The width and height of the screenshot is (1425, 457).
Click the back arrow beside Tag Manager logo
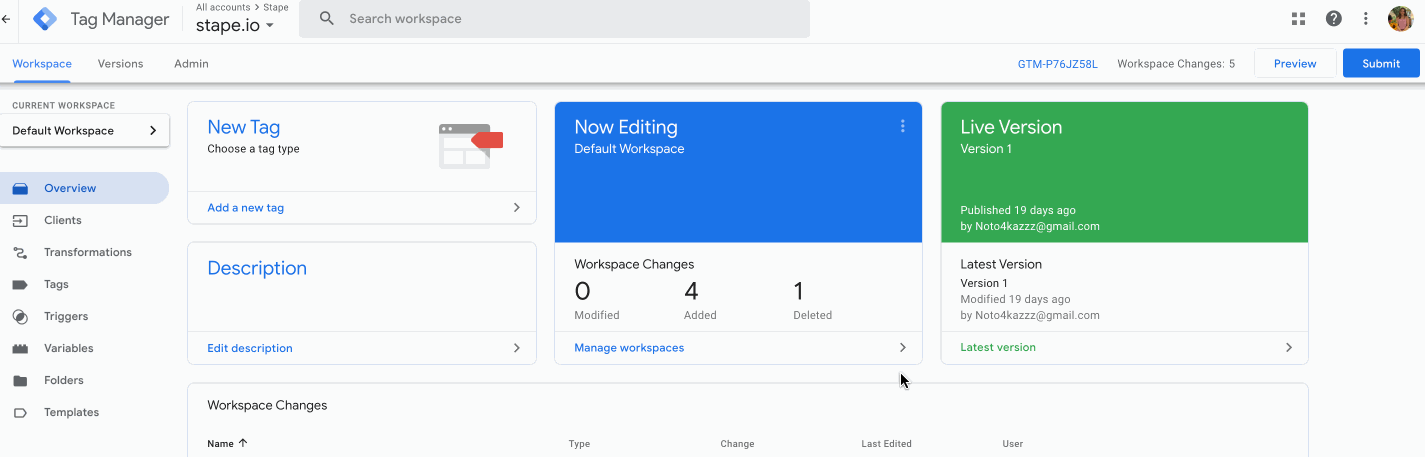[x=7, y=19]
